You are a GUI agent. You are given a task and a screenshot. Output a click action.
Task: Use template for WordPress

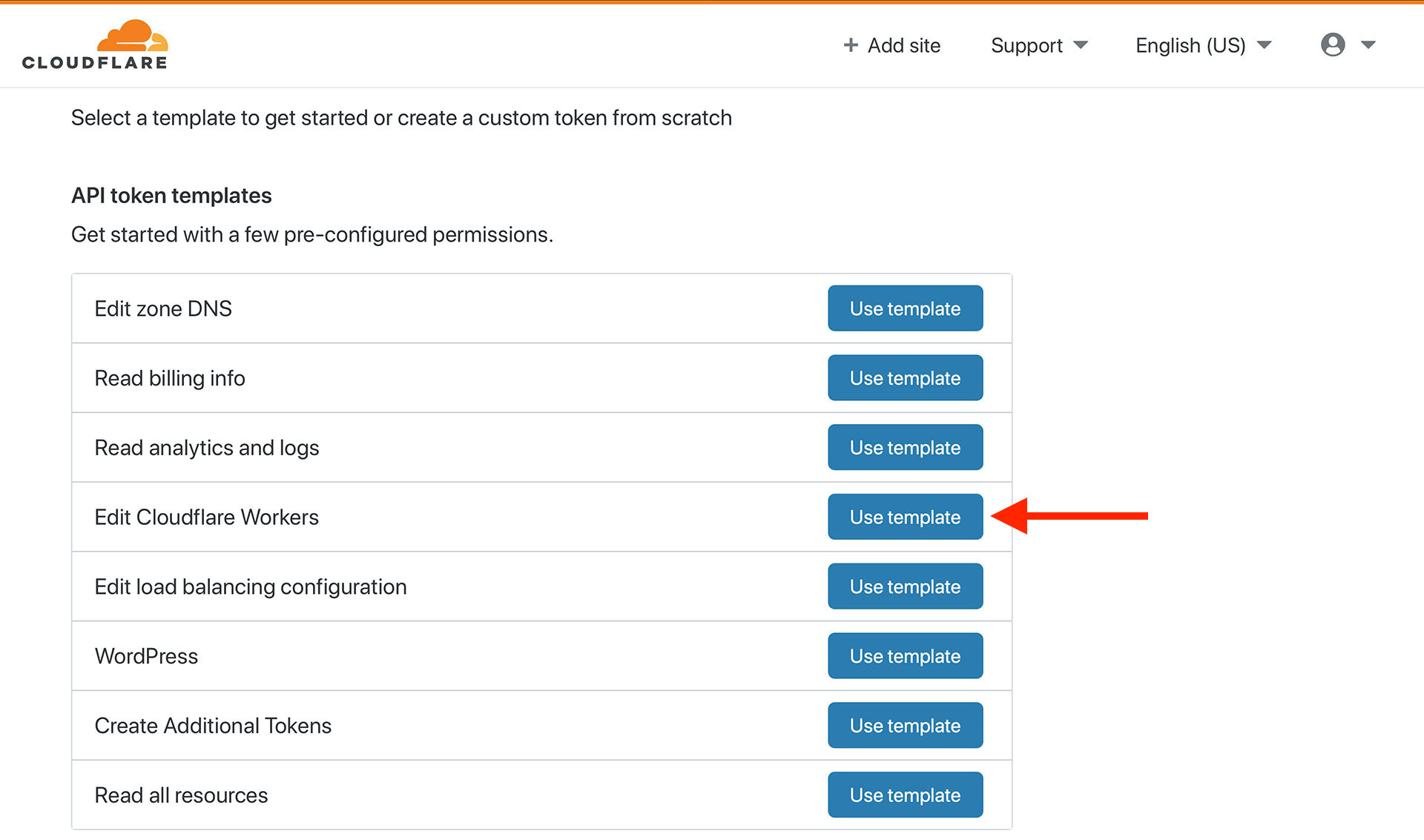(905, 656)
